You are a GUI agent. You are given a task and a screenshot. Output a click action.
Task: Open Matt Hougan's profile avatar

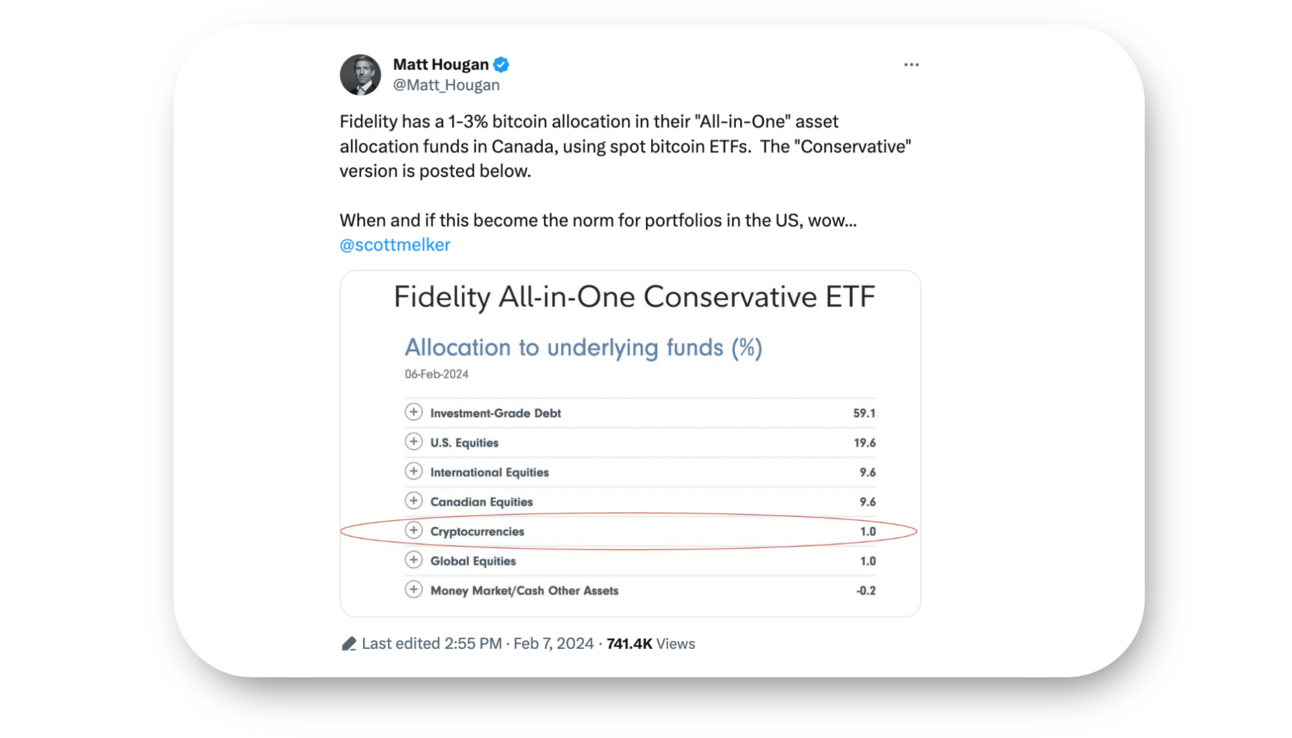(x=360, y=74)
